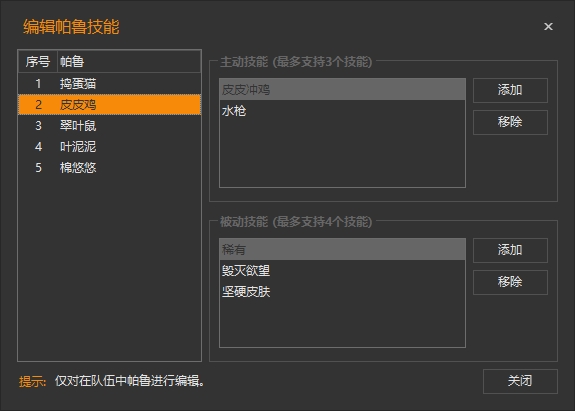The image size is (575, 411).
Task: Close the 编辑帕鲁技能 dialog with X
Action: pos(548,26)
